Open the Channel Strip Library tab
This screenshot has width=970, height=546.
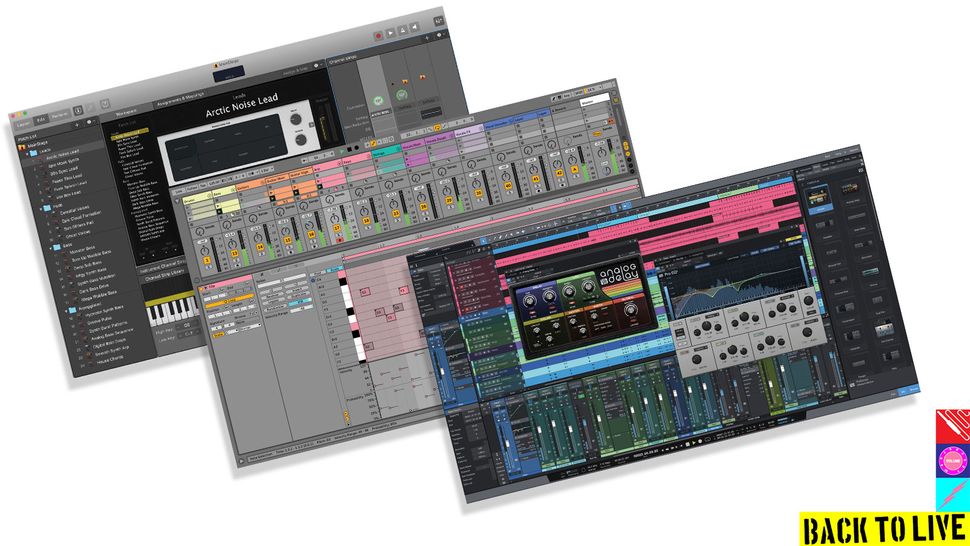166,276
